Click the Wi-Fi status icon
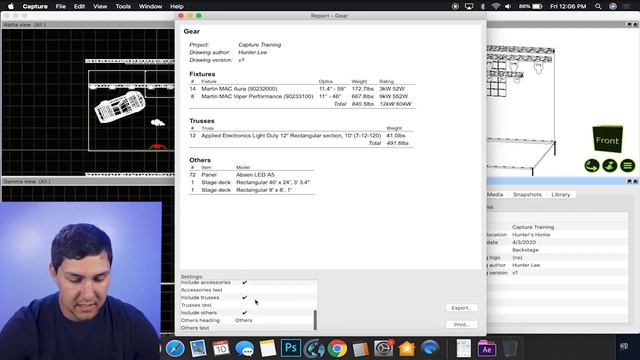Image resolution: width=640 pixels, height=360 pixels. (x=496, y=6)
